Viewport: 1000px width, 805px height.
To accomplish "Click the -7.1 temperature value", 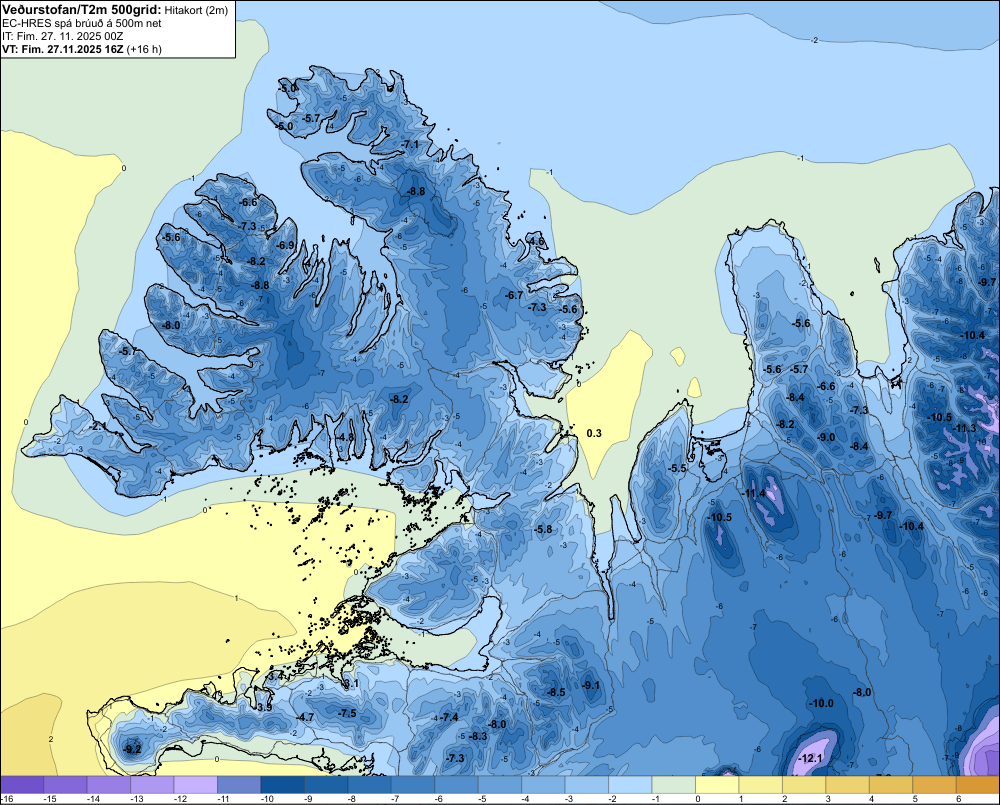I will click(410, 145).
